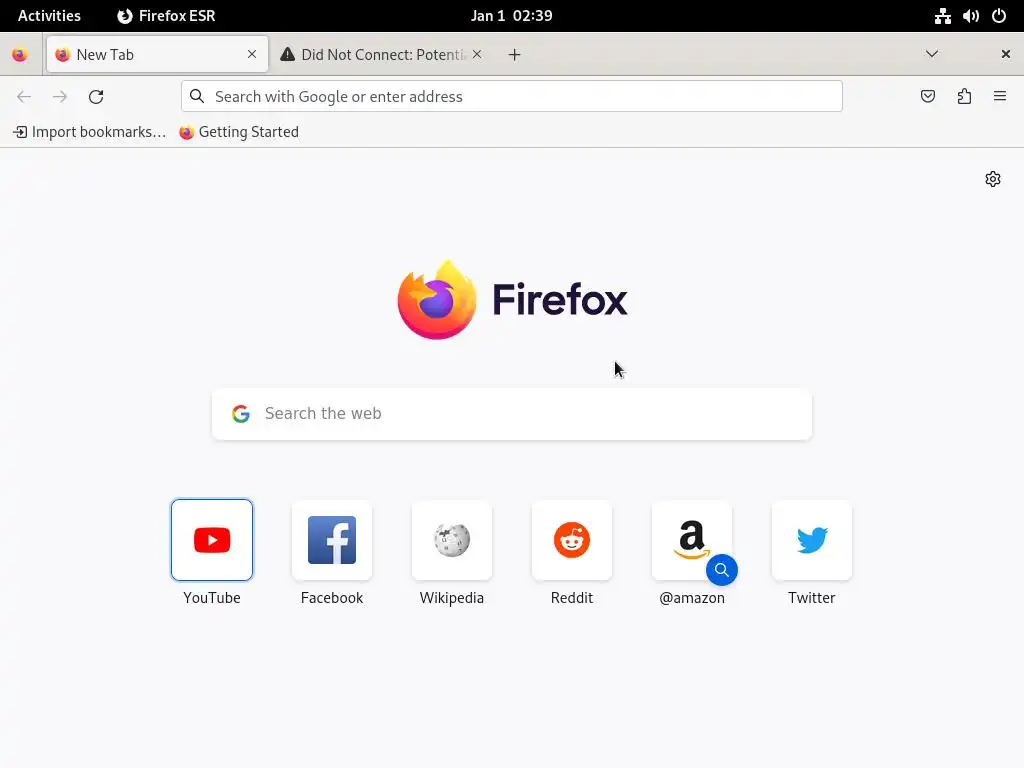
Task: Click the warning icon on second tab
Action: coord(287,54)
